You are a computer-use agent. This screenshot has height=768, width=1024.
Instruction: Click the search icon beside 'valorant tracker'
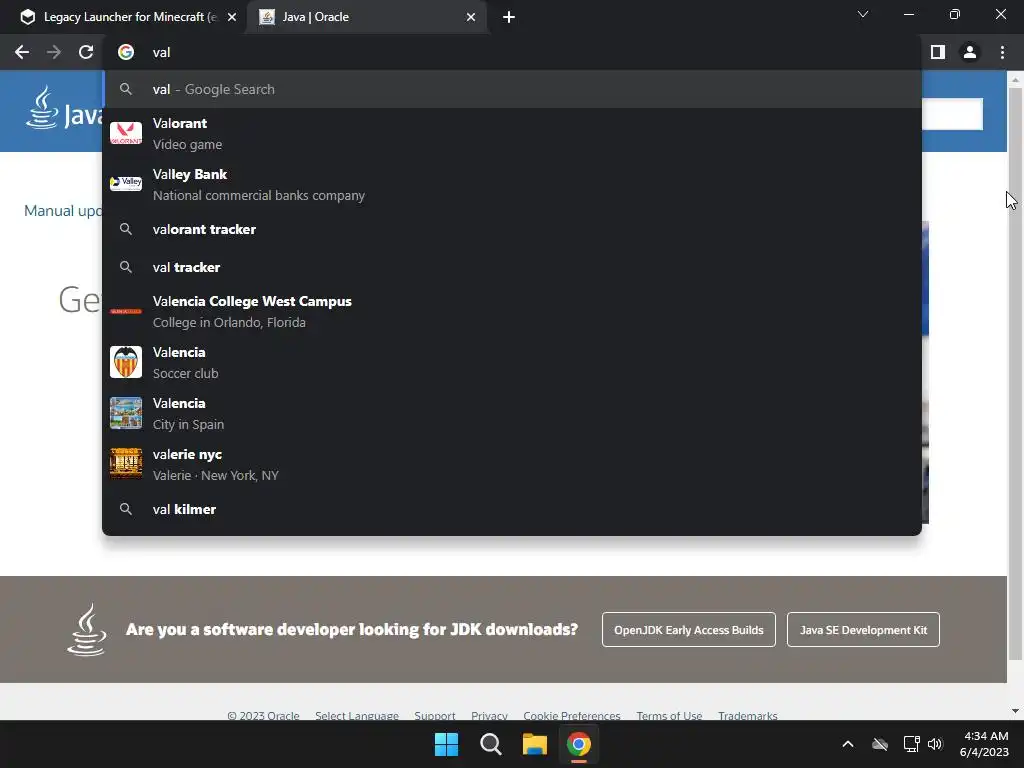pyautogui.click(x=126, y=229)
